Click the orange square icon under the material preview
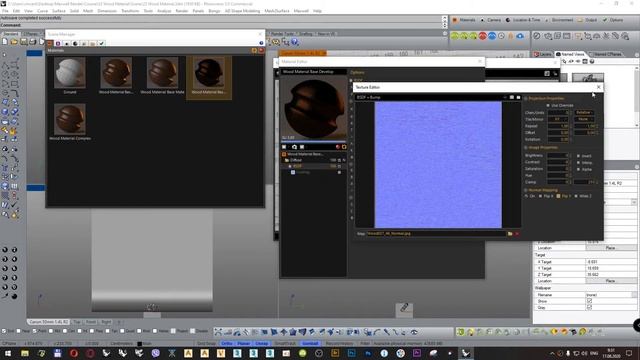 pyautogui.click(x=344, y=147)
